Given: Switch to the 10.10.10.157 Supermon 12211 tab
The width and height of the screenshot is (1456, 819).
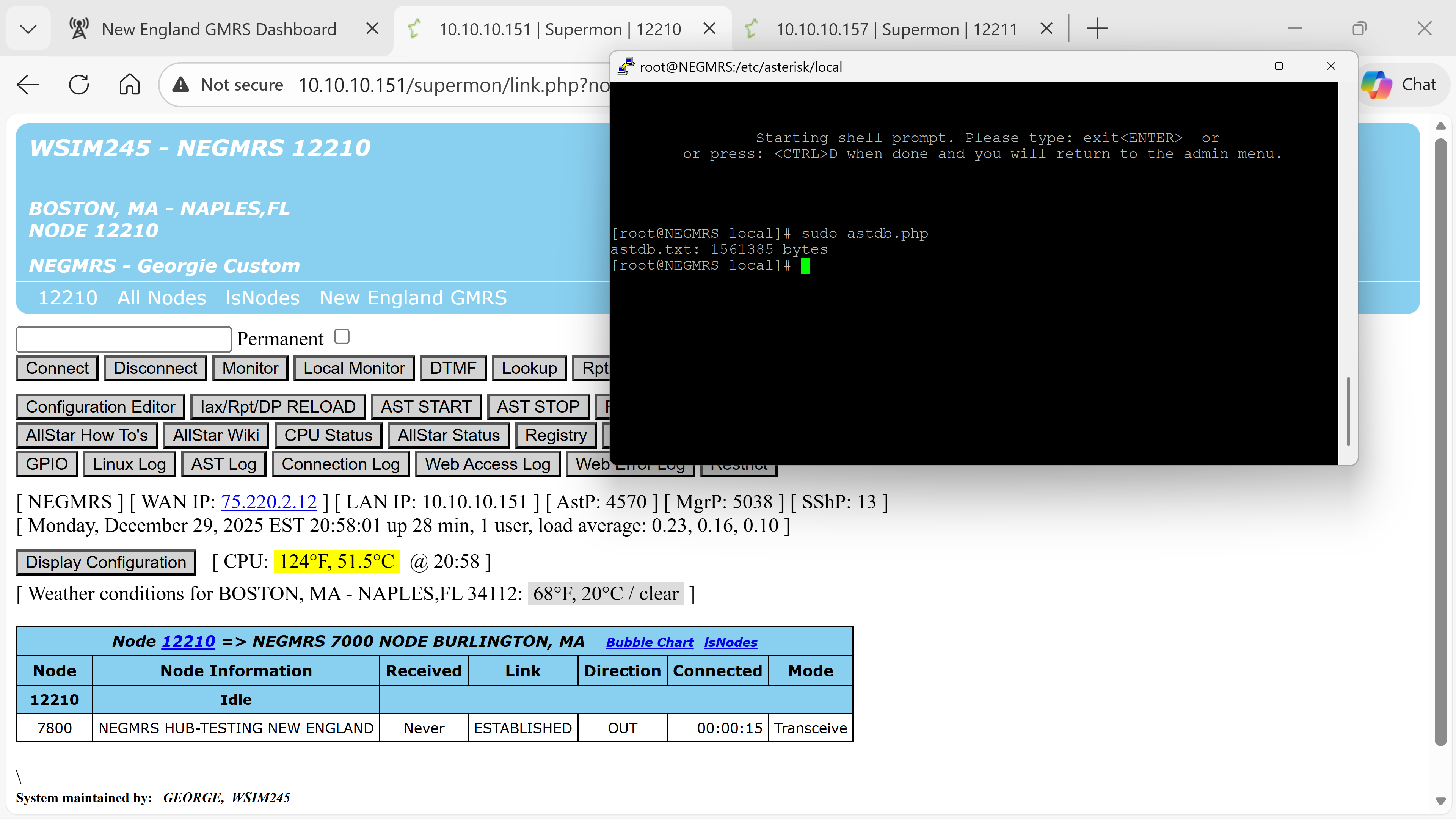Looking at the screenshot, I should 896,29.
